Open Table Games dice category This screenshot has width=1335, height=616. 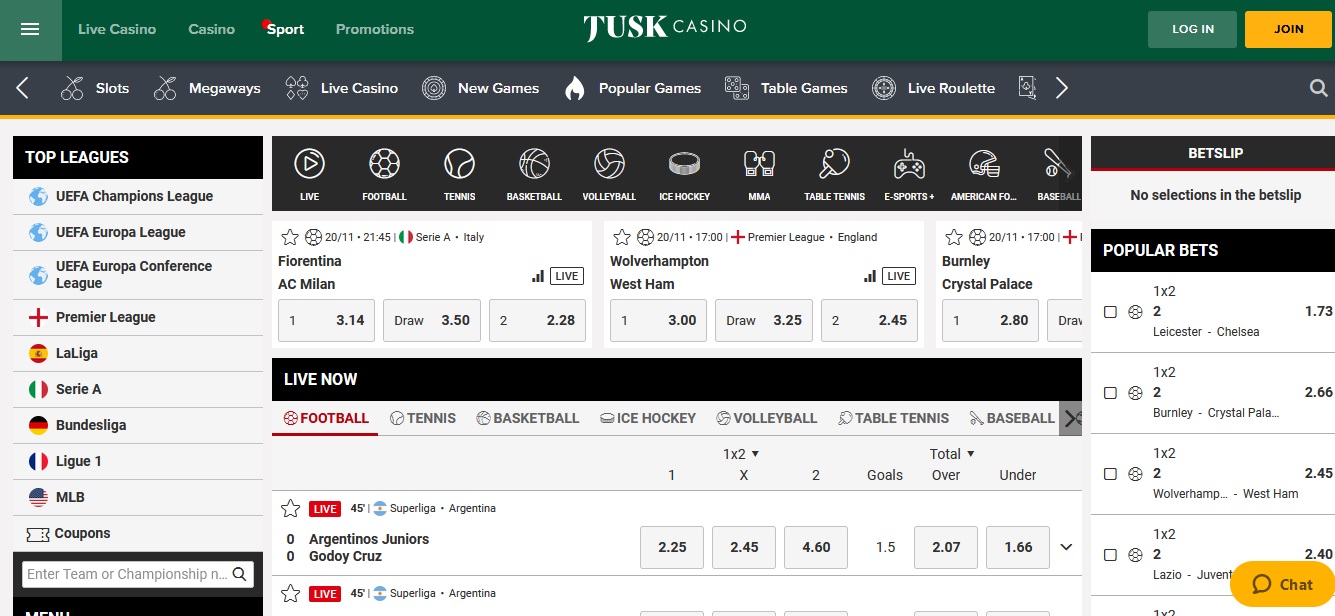[786, 88]
